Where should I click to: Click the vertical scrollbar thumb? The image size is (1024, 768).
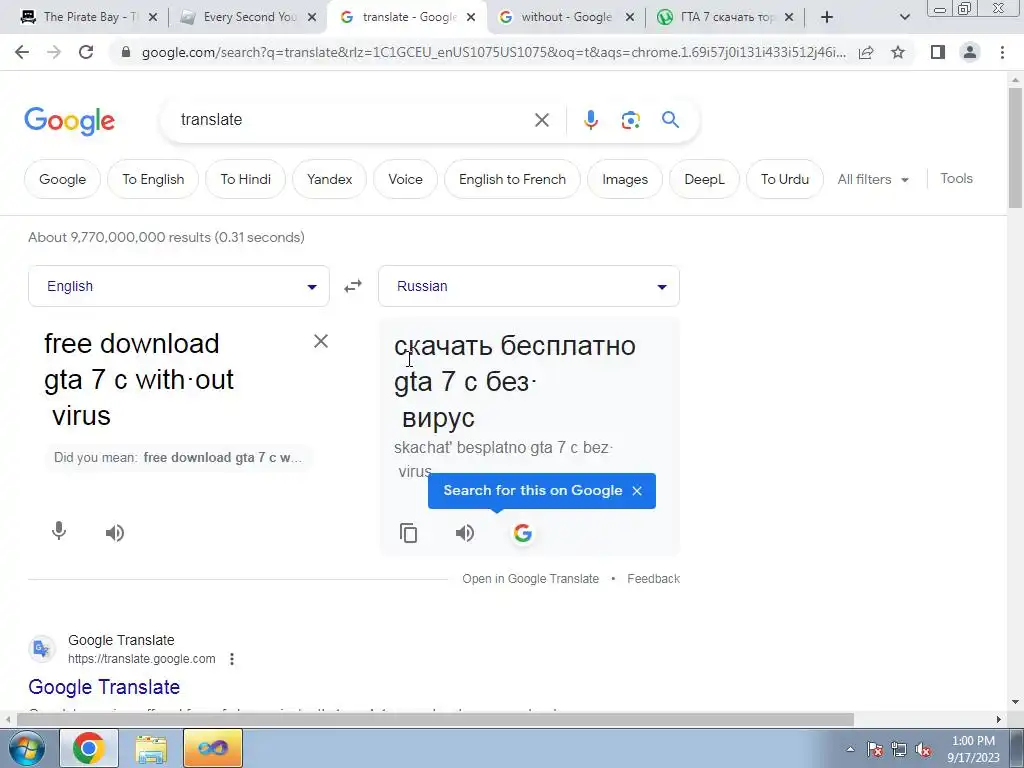pyautogui.click(x=1015, y=148)
